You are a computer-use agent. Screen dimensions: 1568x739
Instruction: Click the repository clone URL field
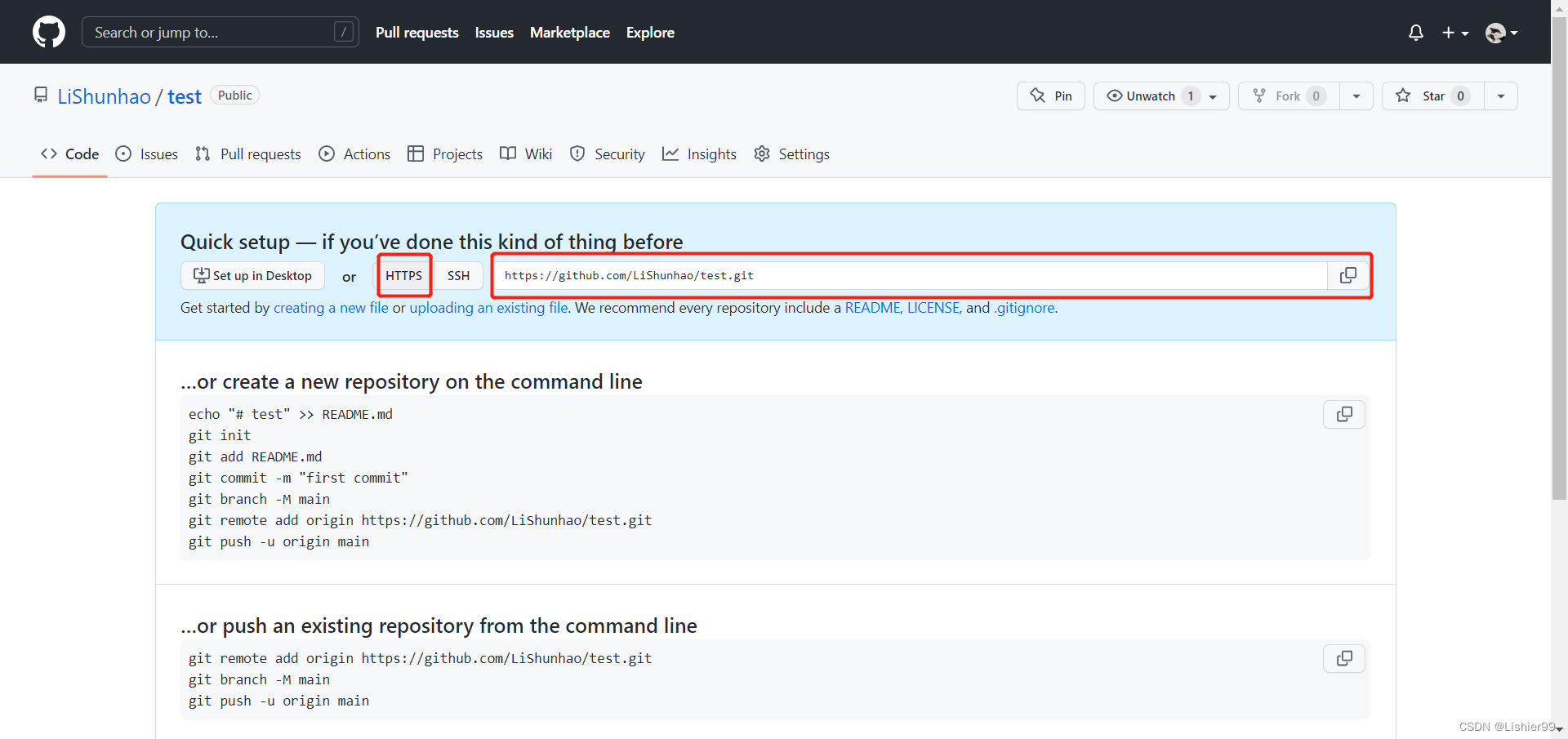(x=911, y=275)
